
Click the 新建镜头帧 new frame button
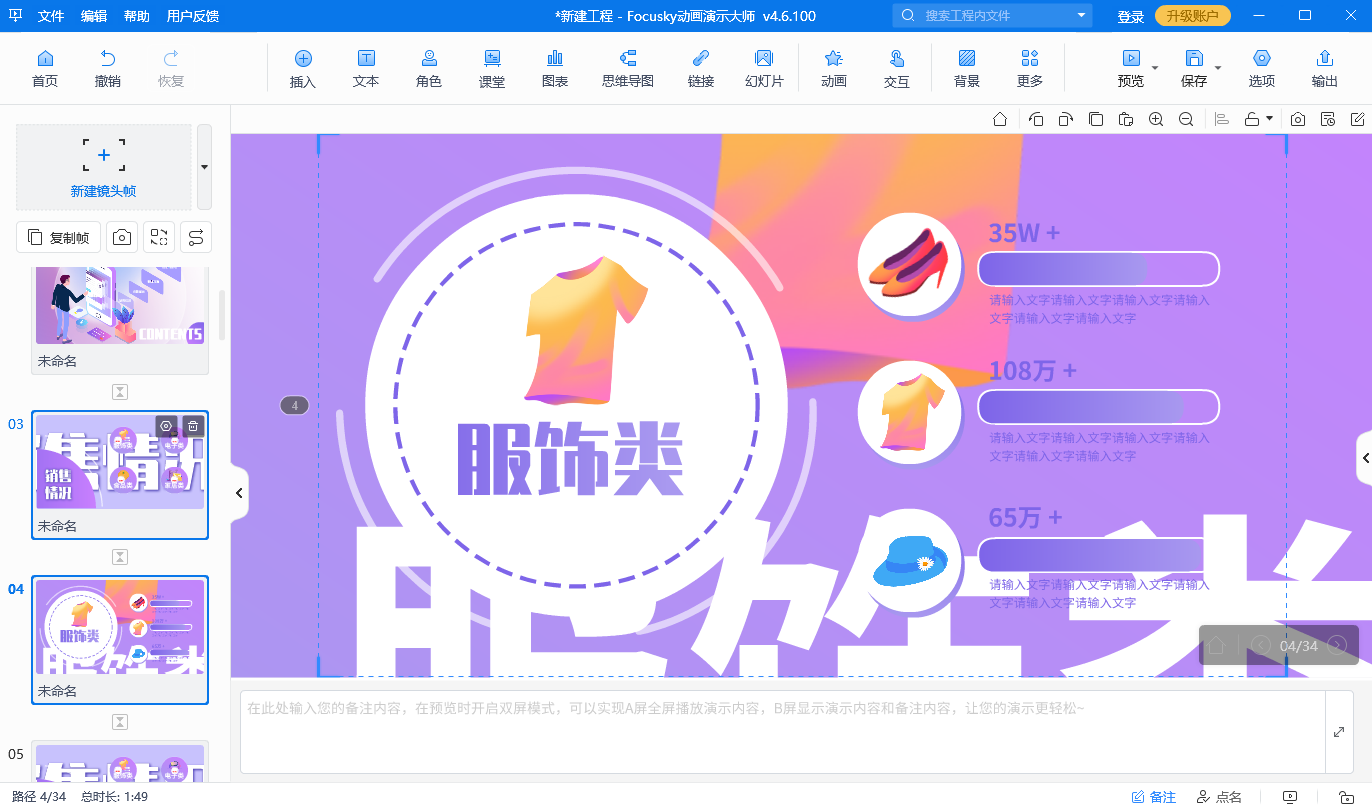coord(103,167)
